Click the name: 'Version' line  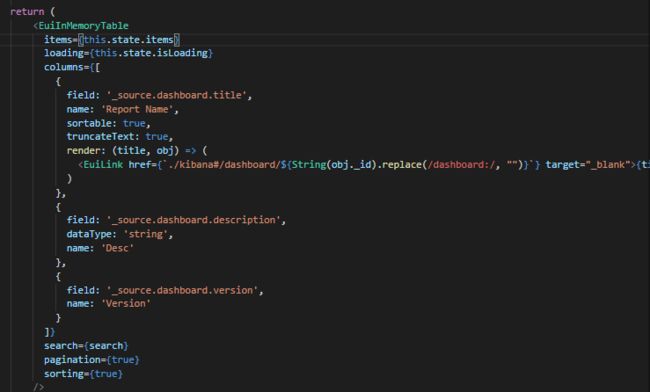(x=109, y=304)
